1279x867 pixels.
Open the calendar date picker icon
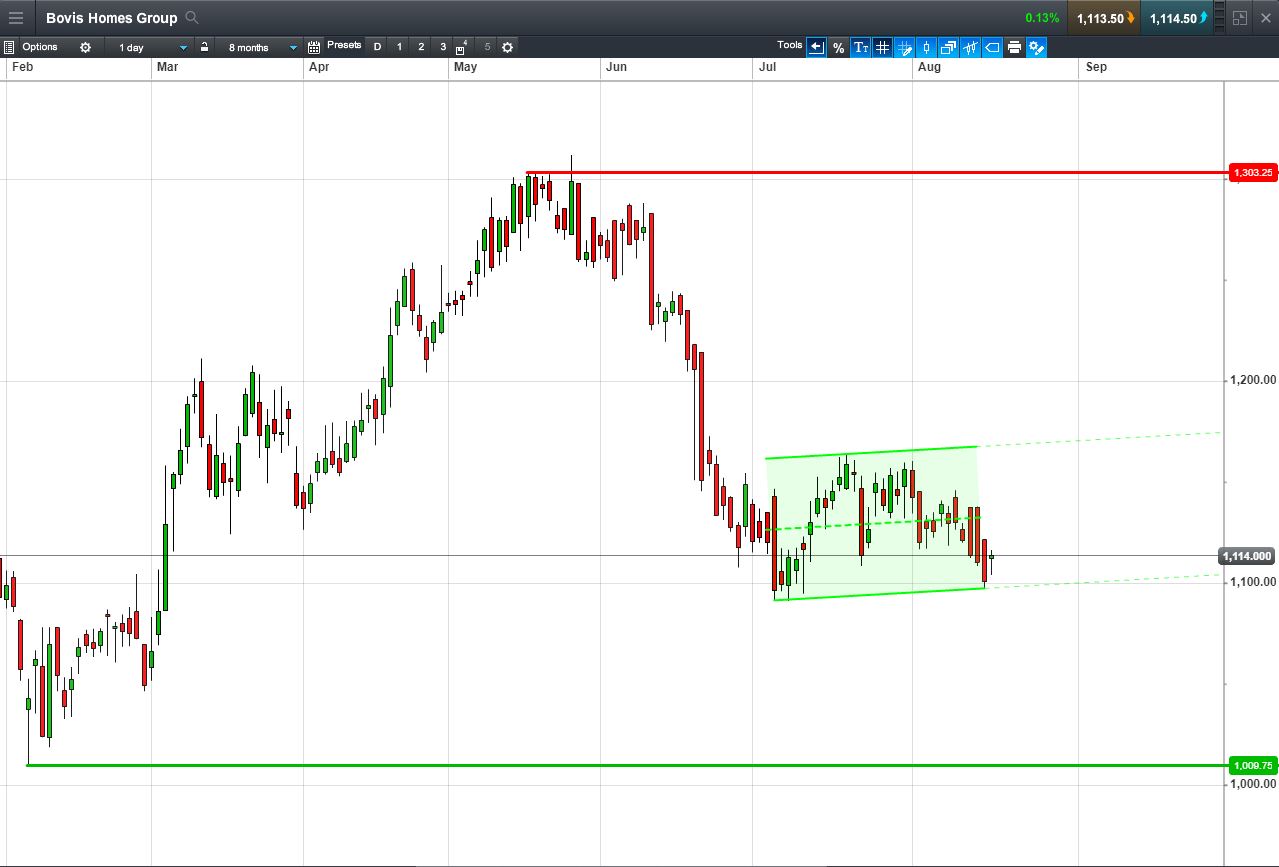(x=314, y=47)
